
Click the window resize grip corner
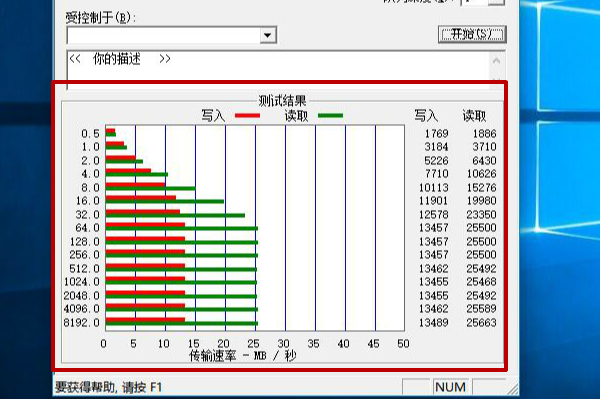512,389
